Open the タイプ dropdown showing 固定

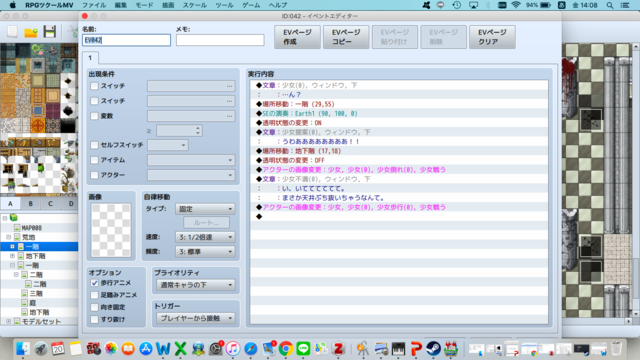tap(205, 209)
